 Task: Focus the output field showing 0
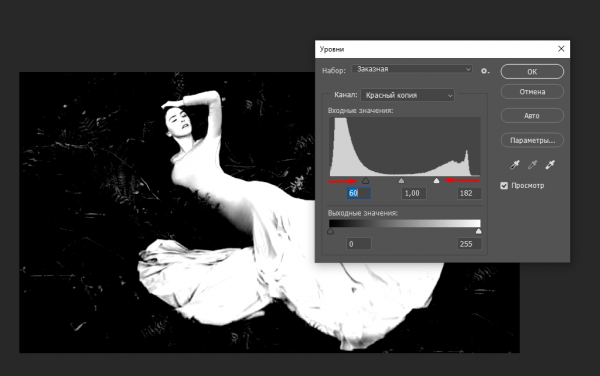(x=359, y=244)
